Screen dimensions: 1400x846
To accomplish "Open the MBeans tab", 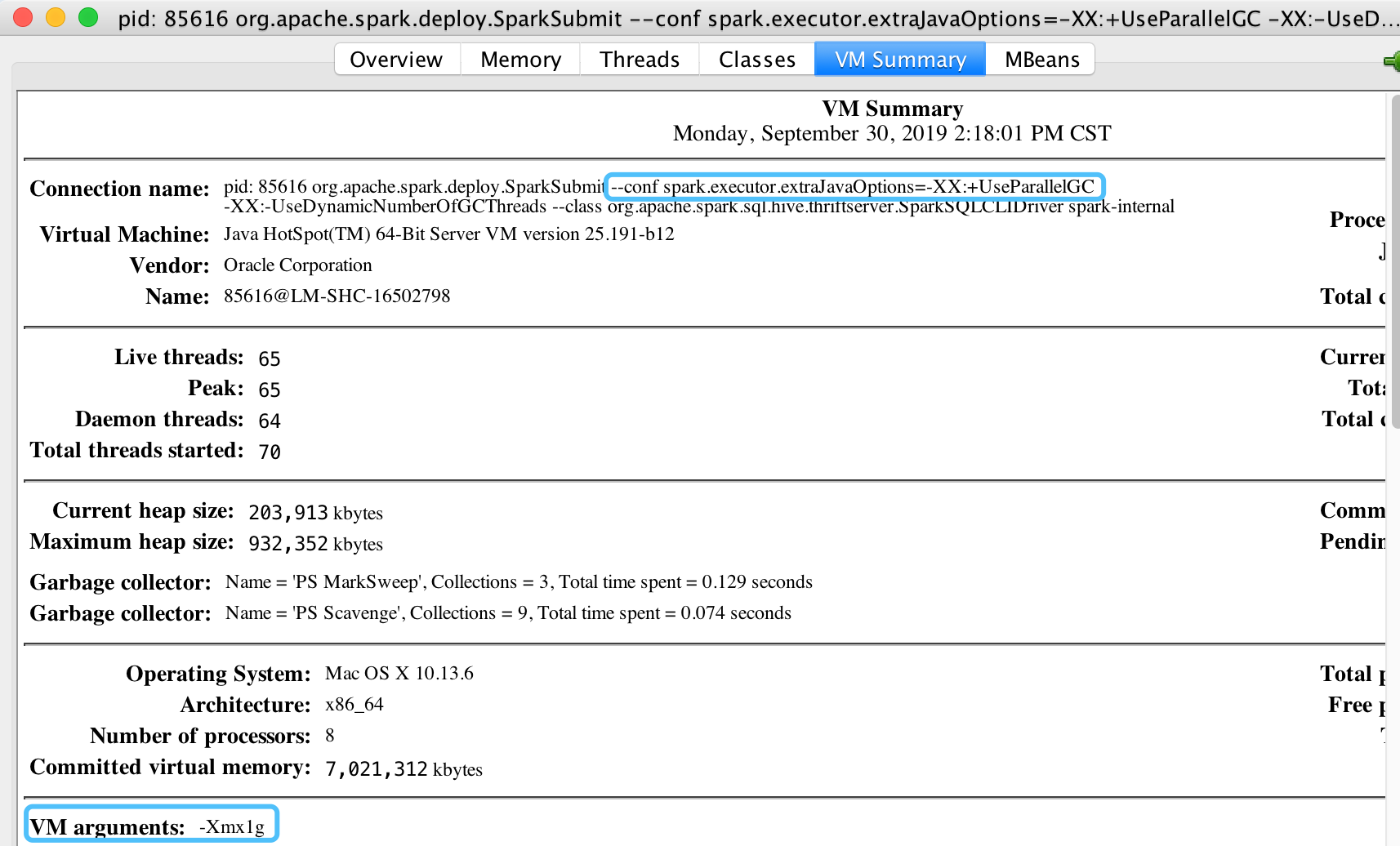I will point(1041,60).
